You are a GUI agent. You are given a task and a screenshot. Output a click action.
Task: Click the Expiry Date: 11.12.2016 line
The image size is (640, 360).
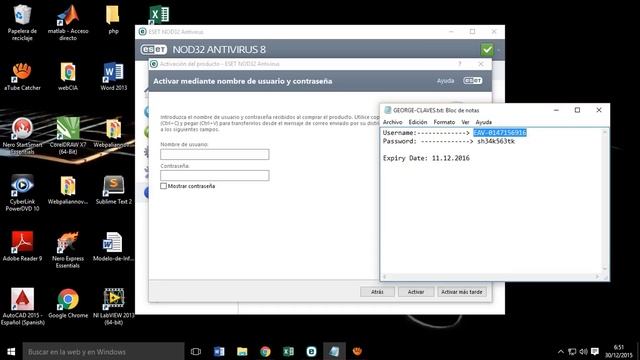pos(426,158)
